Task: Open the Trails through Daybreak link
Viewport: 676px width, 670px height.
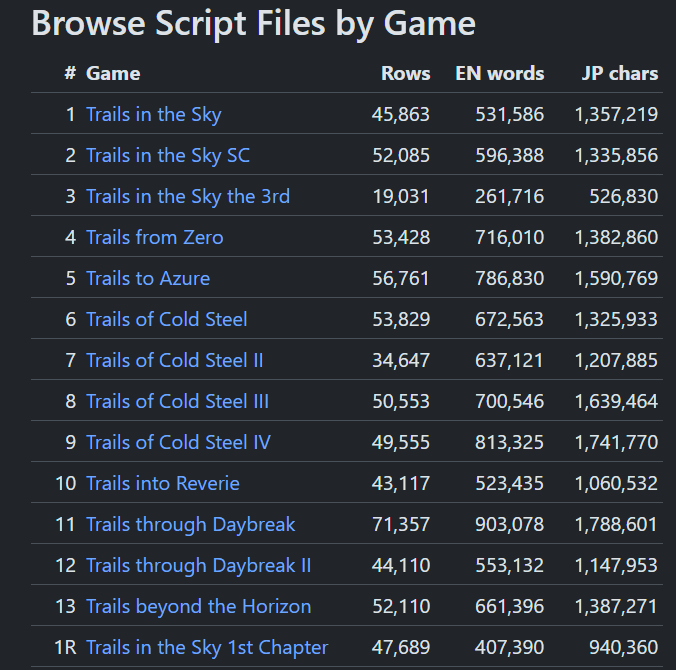Action: [x=191, y=525]
